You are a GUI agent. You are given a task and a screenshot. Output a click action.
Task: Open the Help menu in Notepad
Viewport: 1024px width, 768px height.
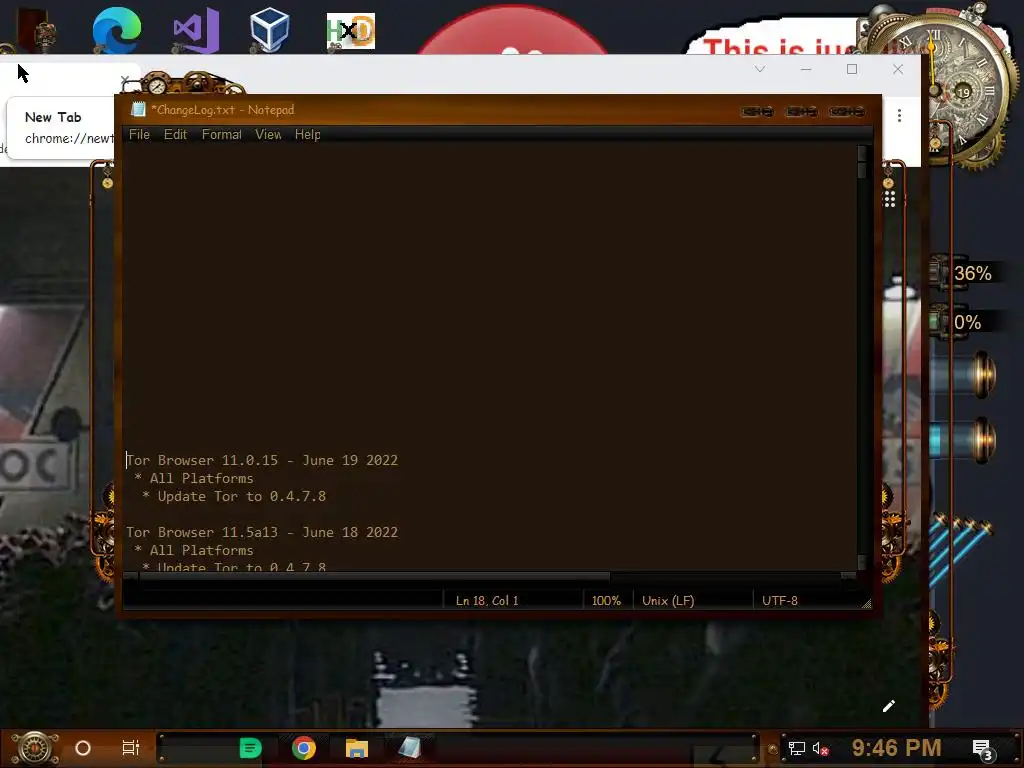click(307, 135)
